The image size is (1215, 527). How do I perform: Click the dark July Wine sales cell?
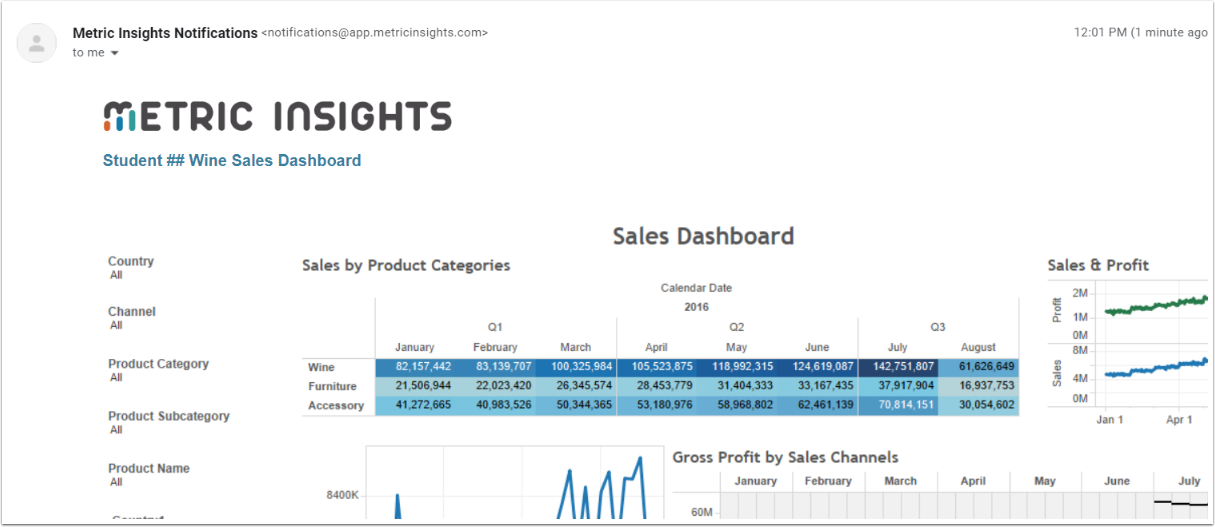(x=897, y=367)
